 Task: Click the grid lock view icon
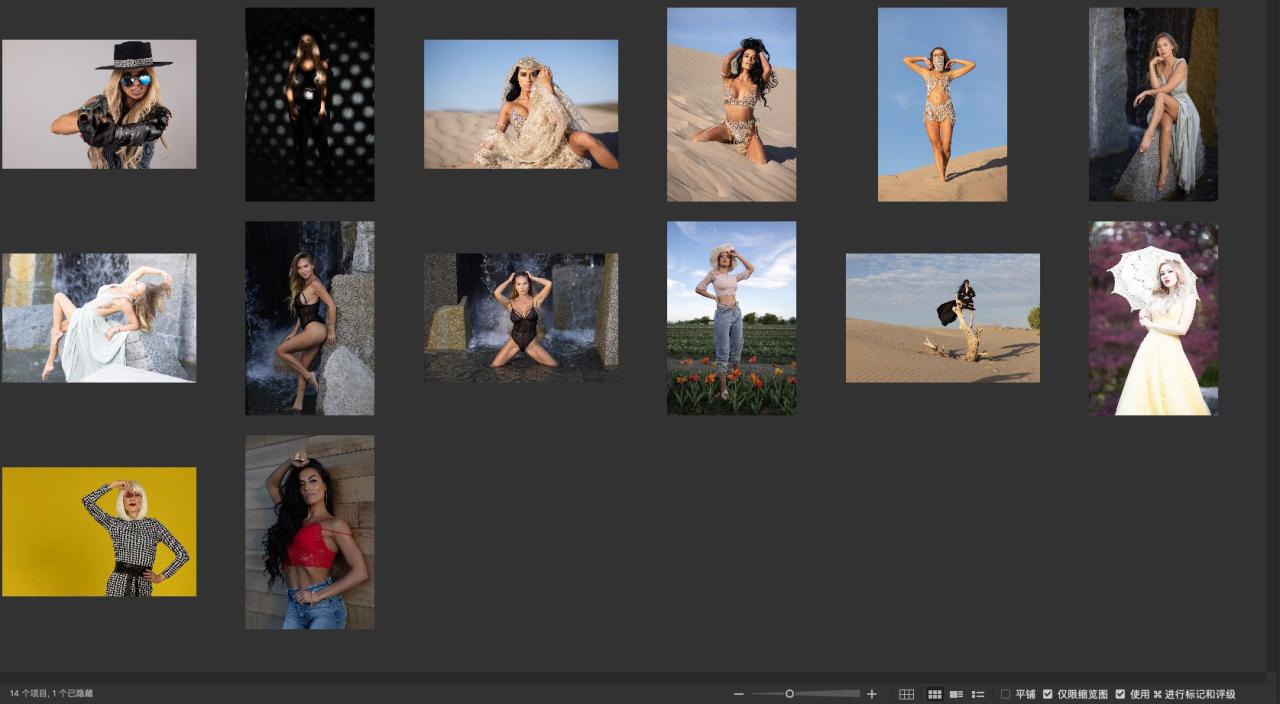[x=906, y=694]
